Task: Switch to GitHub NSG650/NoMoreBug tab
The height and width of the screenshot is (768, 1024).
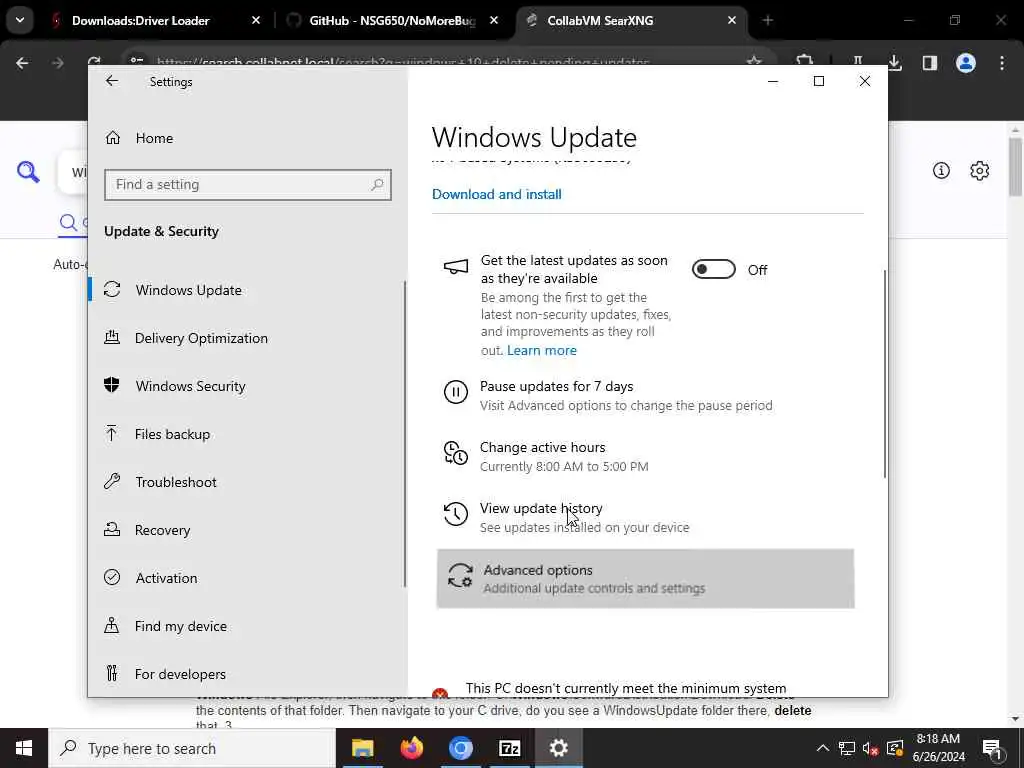Action: click(392, 20)
